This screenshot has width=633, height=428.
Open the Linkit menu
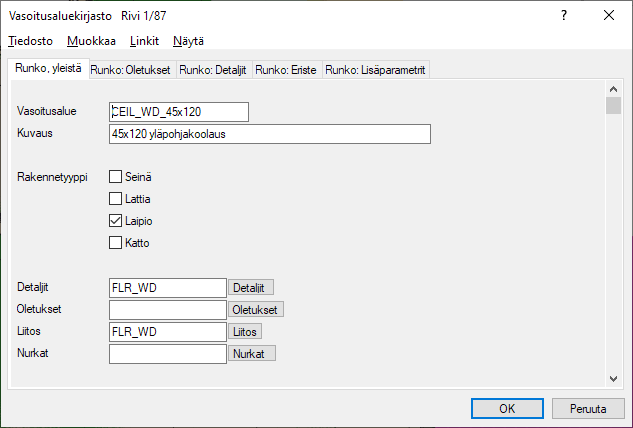tap(144, 41)
